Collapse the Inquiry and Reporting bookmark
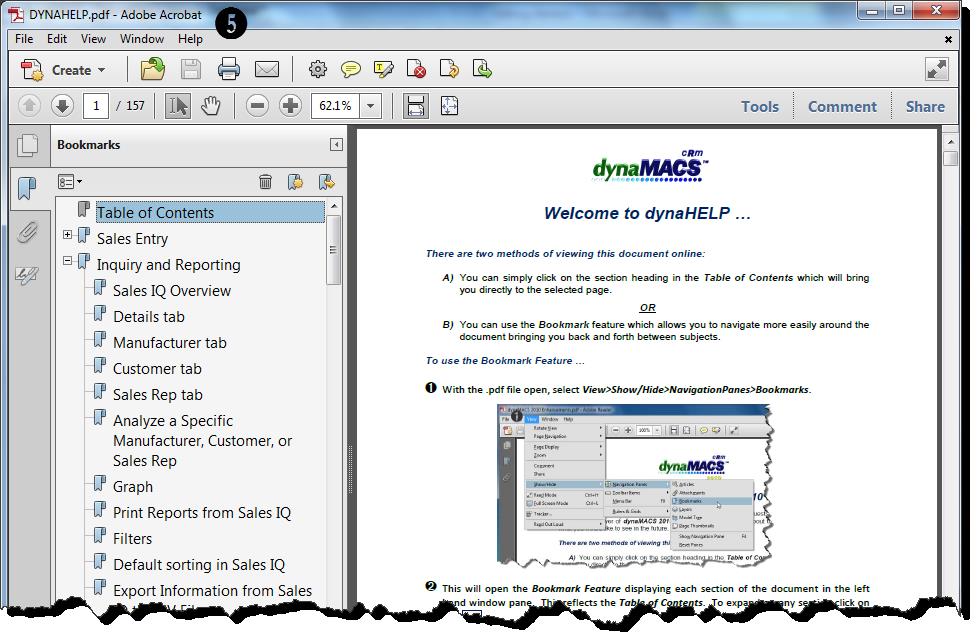The width and height of the screenshot is (978, 642). [67, 261]
